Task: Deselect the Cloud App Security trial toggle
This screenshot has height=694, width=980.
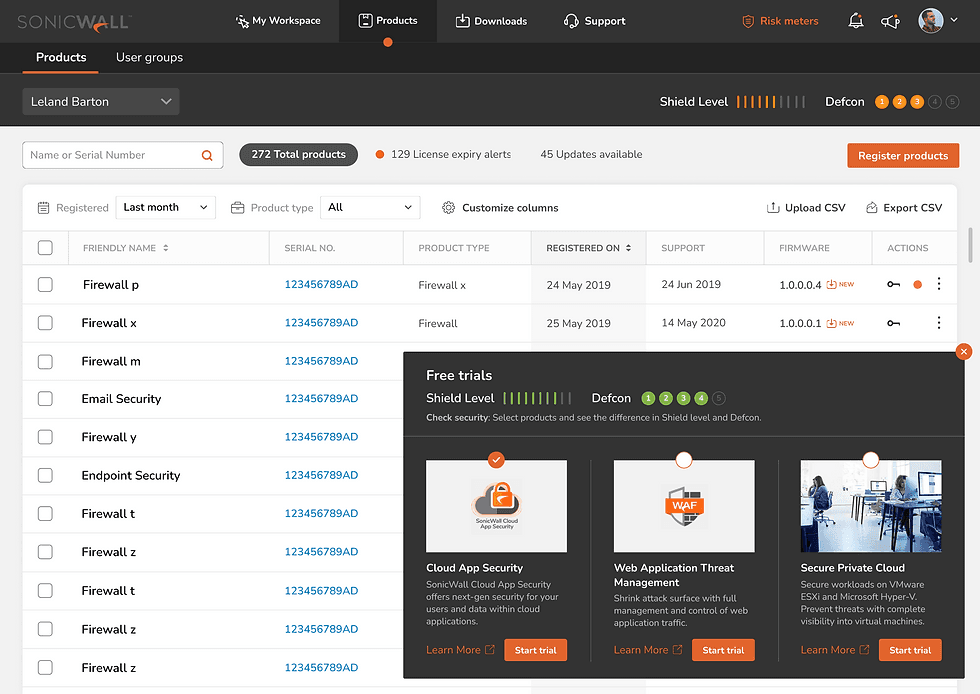Action: [x=496, y=460]
